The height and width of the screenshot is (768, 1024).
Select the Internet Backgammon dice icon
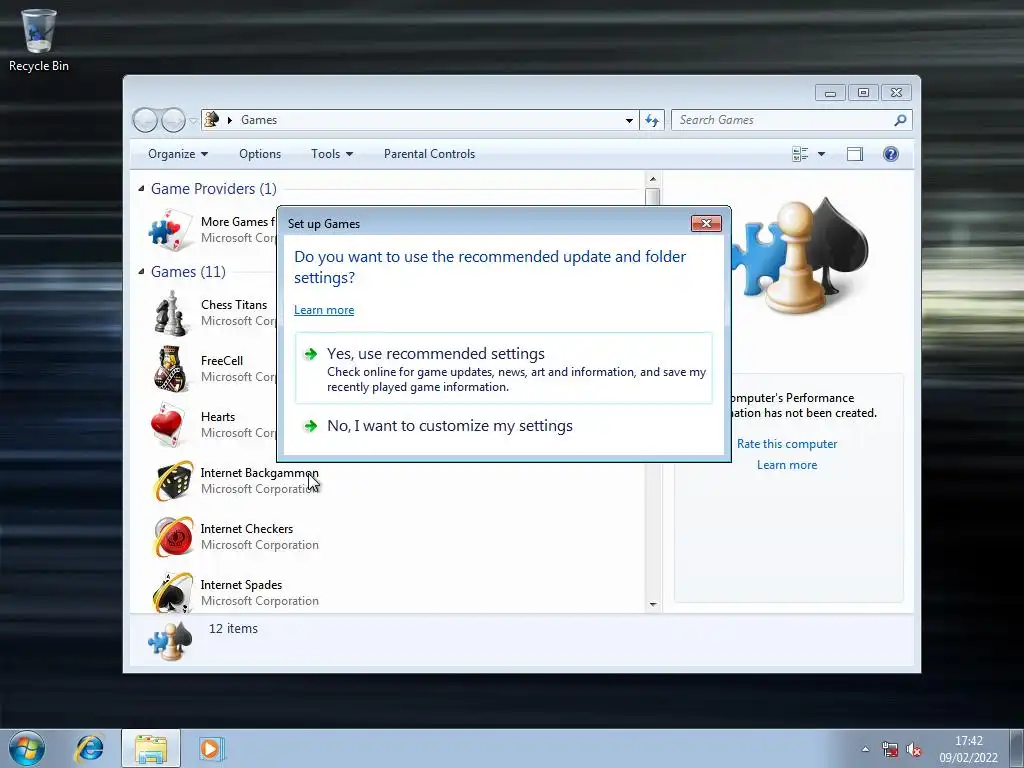[x=173, y=481]
